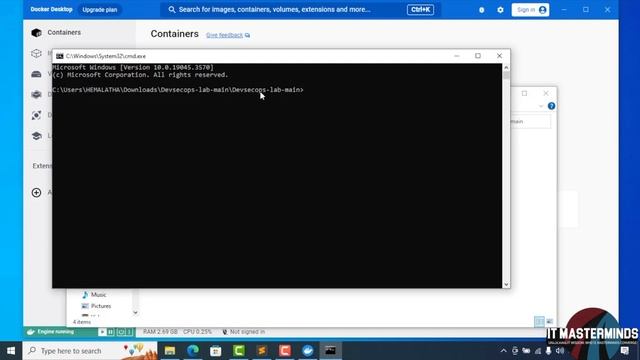The height and width of the screenshot is (360, 640).
Task: Open the Dev Environments icon in Docker sidebar
Action: 36,94
